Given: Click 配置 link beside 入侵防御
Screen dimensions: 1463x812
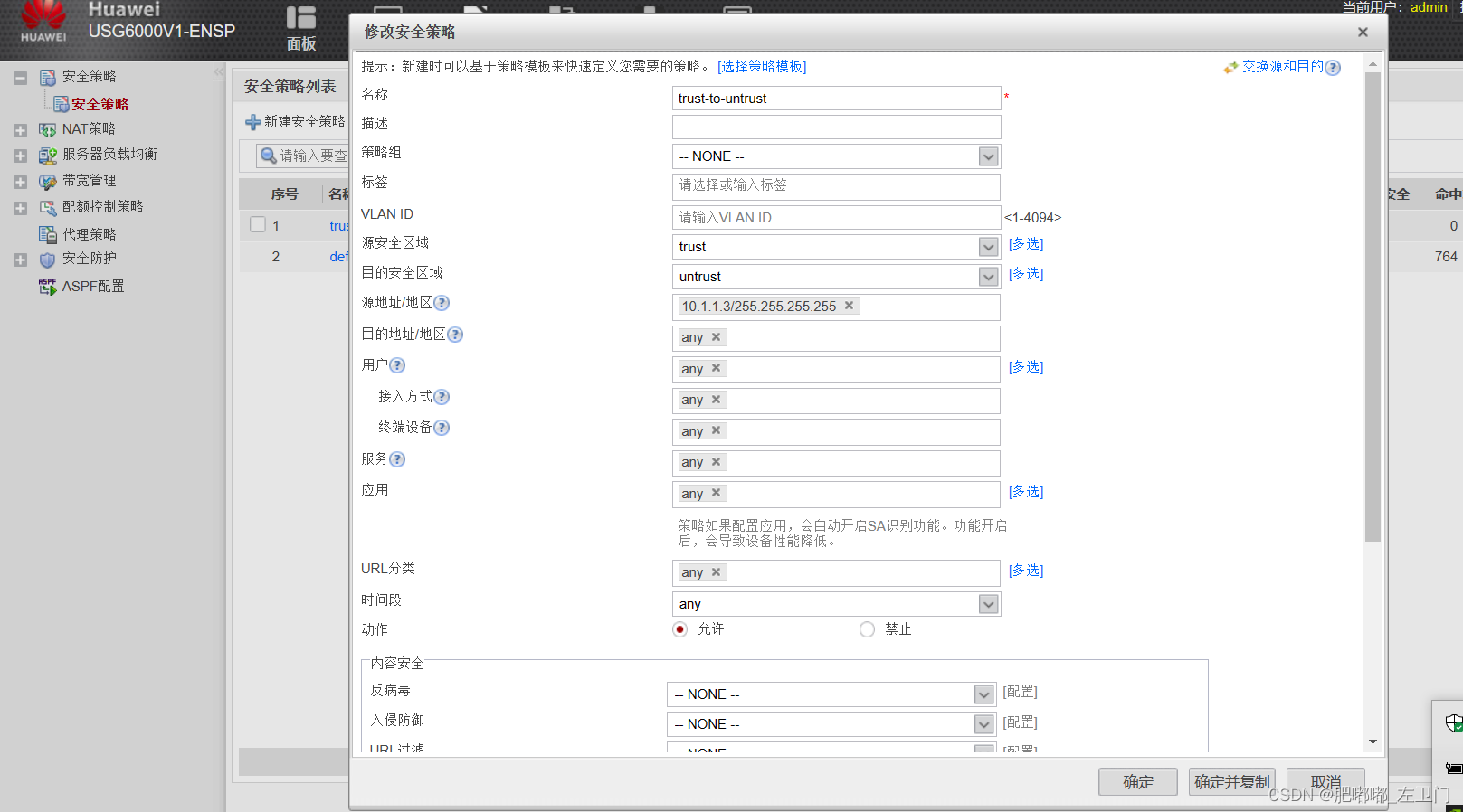Looking at the screenshot, I should click(1020, 722).
